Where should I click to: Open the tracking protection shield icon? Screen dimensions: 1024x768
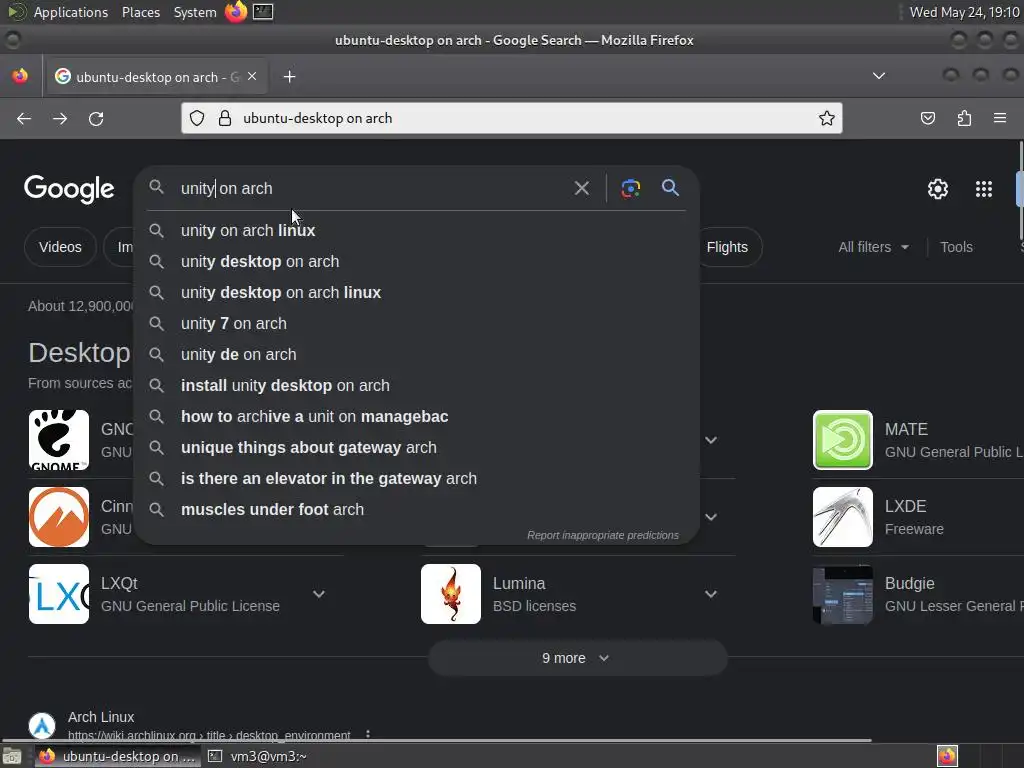pos(197,118)
